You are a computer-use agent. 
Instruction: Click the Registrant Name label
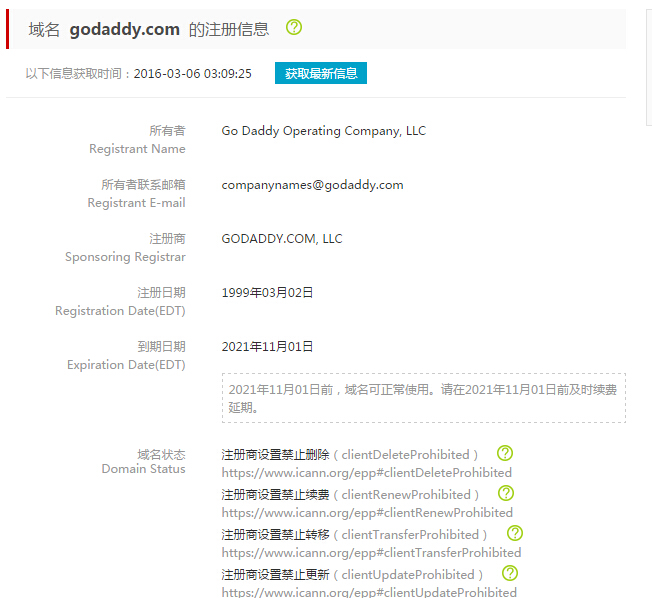click(137, 149)
